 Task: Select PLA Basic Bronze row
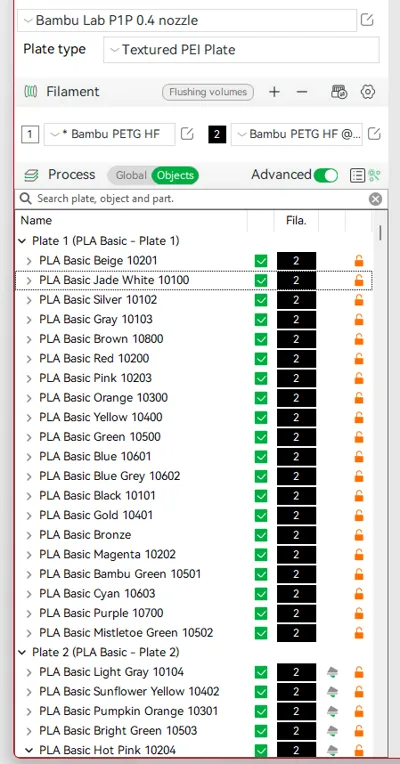click(x=194, y=535)
